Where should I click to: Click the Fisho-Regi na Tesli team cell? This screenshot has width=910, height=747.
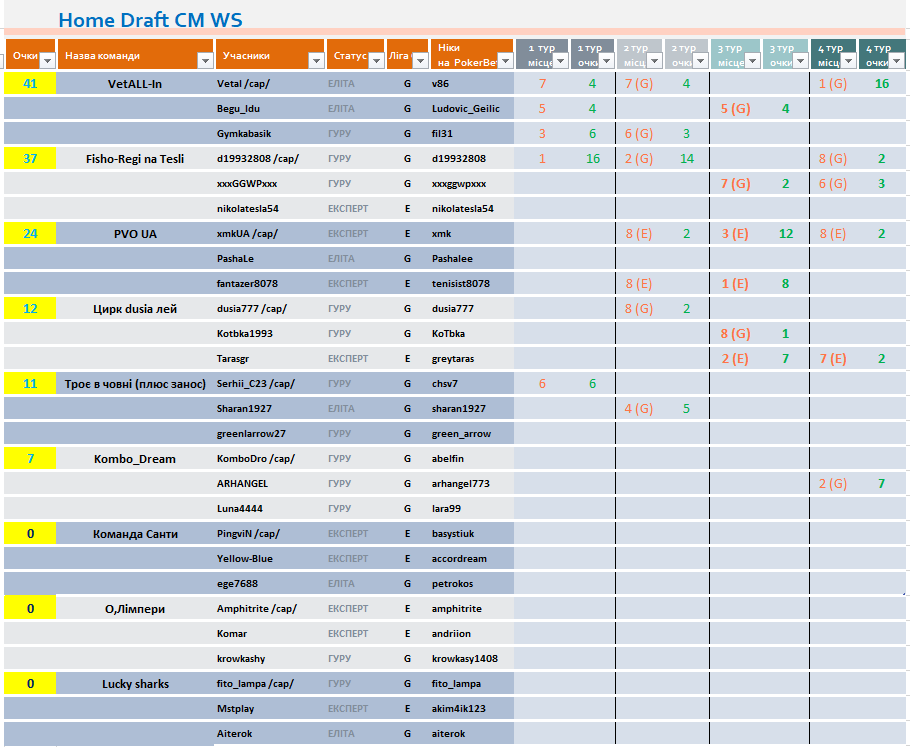(135, 158)
